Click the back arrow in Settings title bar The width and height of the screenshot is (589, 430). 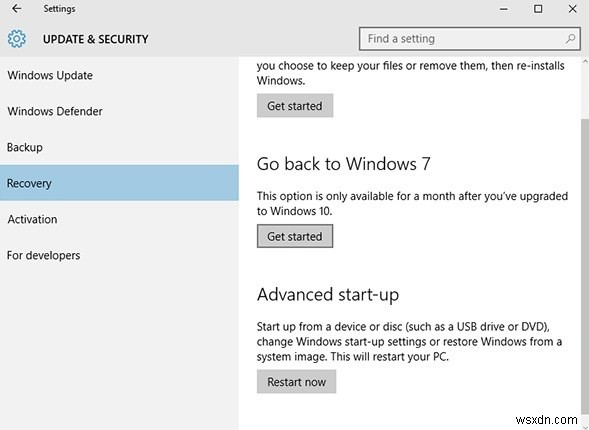coord(17,9)
